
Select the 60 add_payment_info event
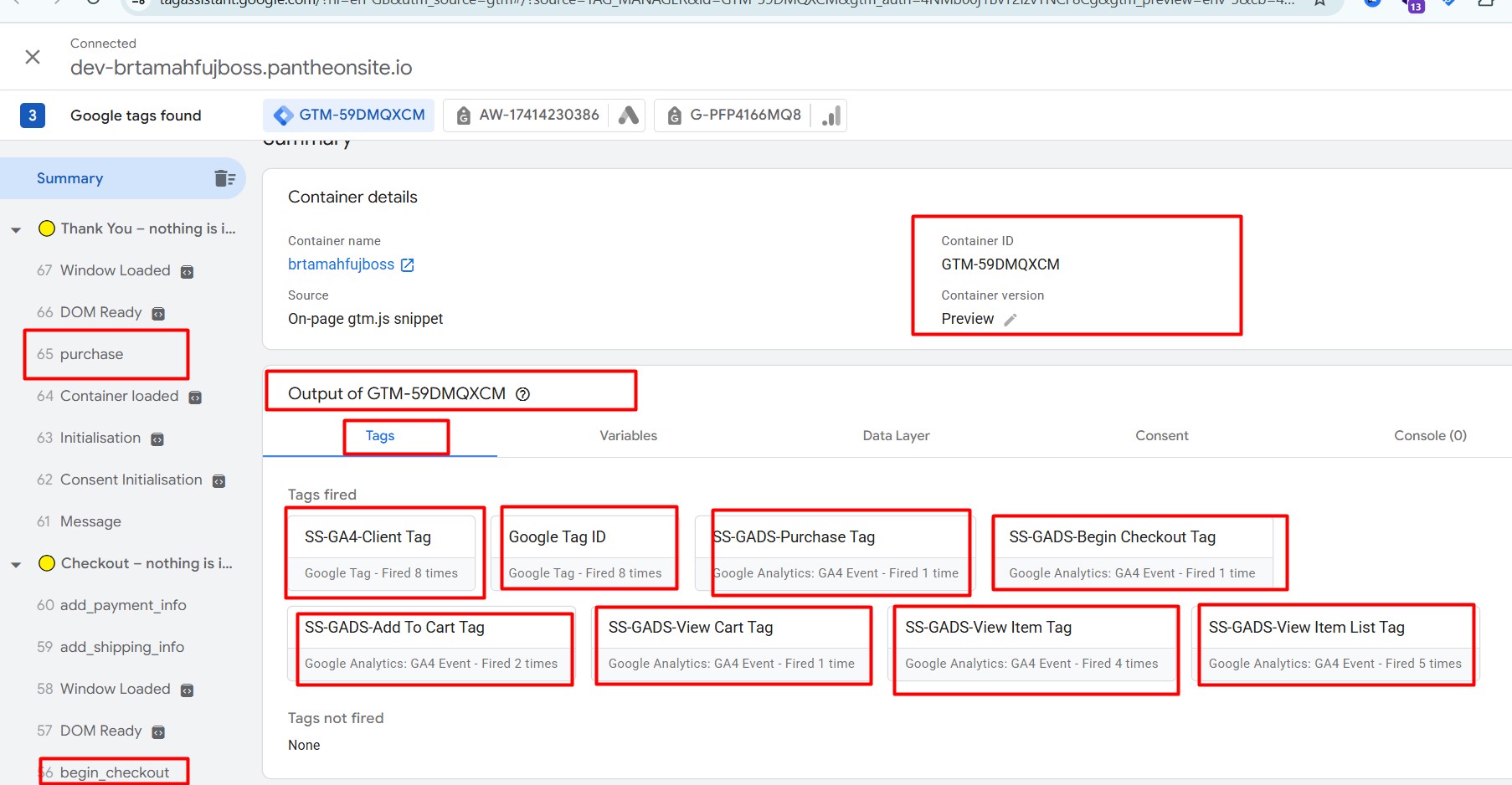122,605
